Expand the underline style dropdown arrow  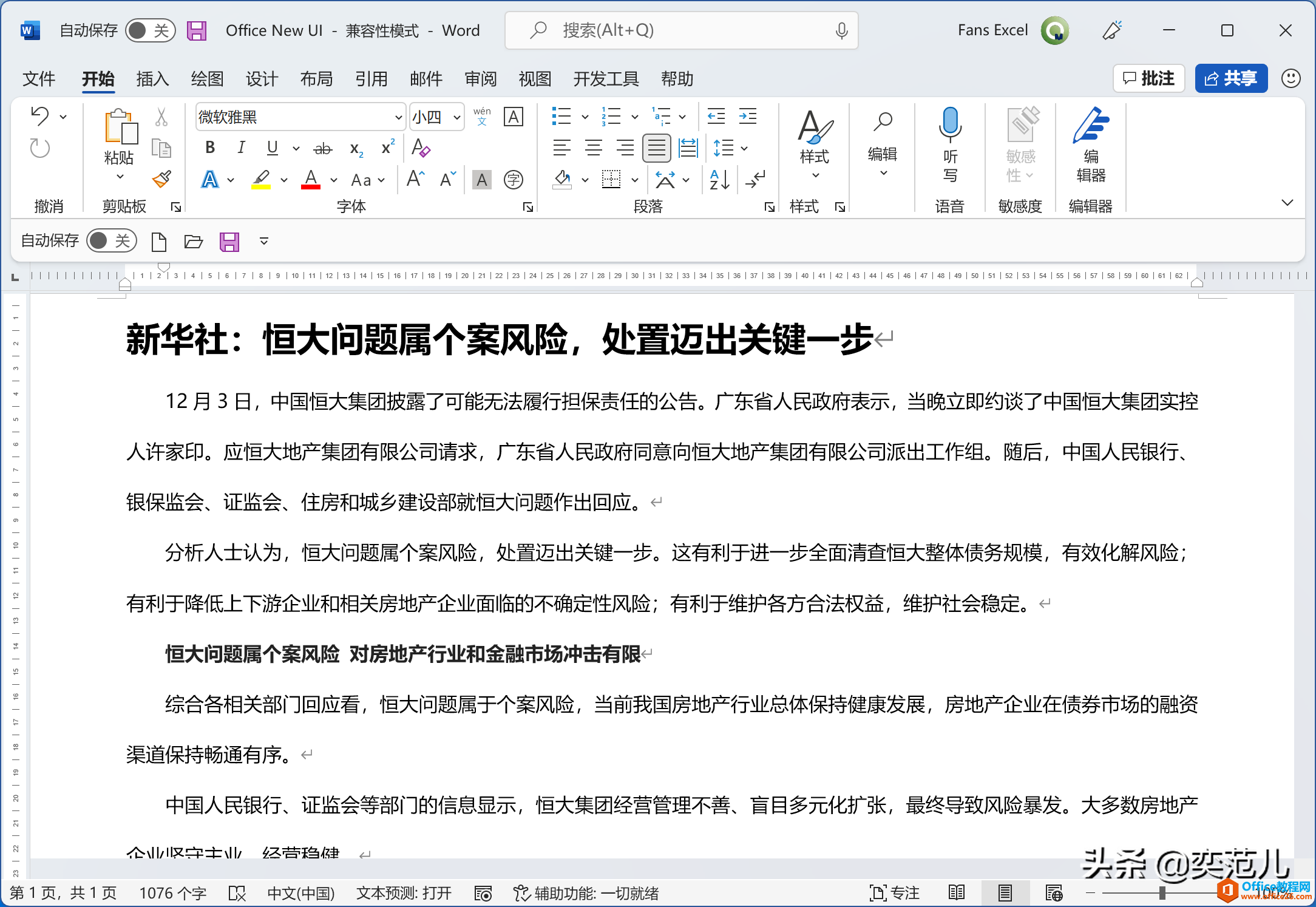(296, 148)
